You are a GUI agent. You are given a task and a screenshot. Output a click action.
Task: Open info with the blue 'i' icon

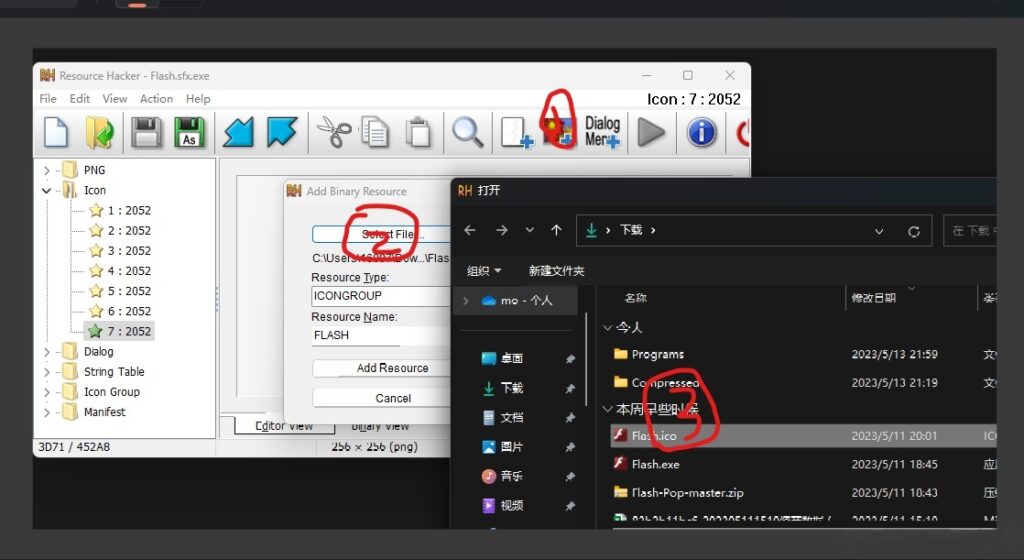tap(701, 132)
